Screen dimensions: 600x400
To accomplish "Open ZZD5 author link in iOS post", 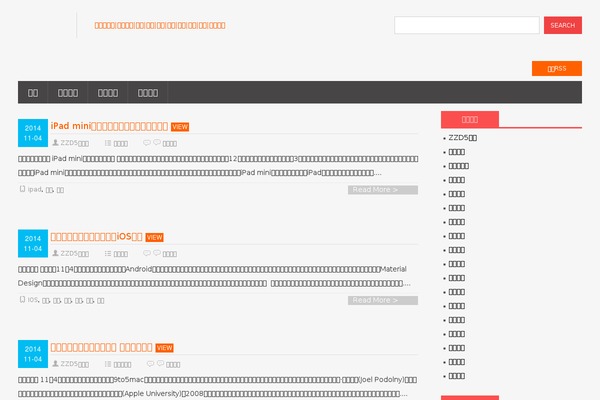I will point(75,254).
